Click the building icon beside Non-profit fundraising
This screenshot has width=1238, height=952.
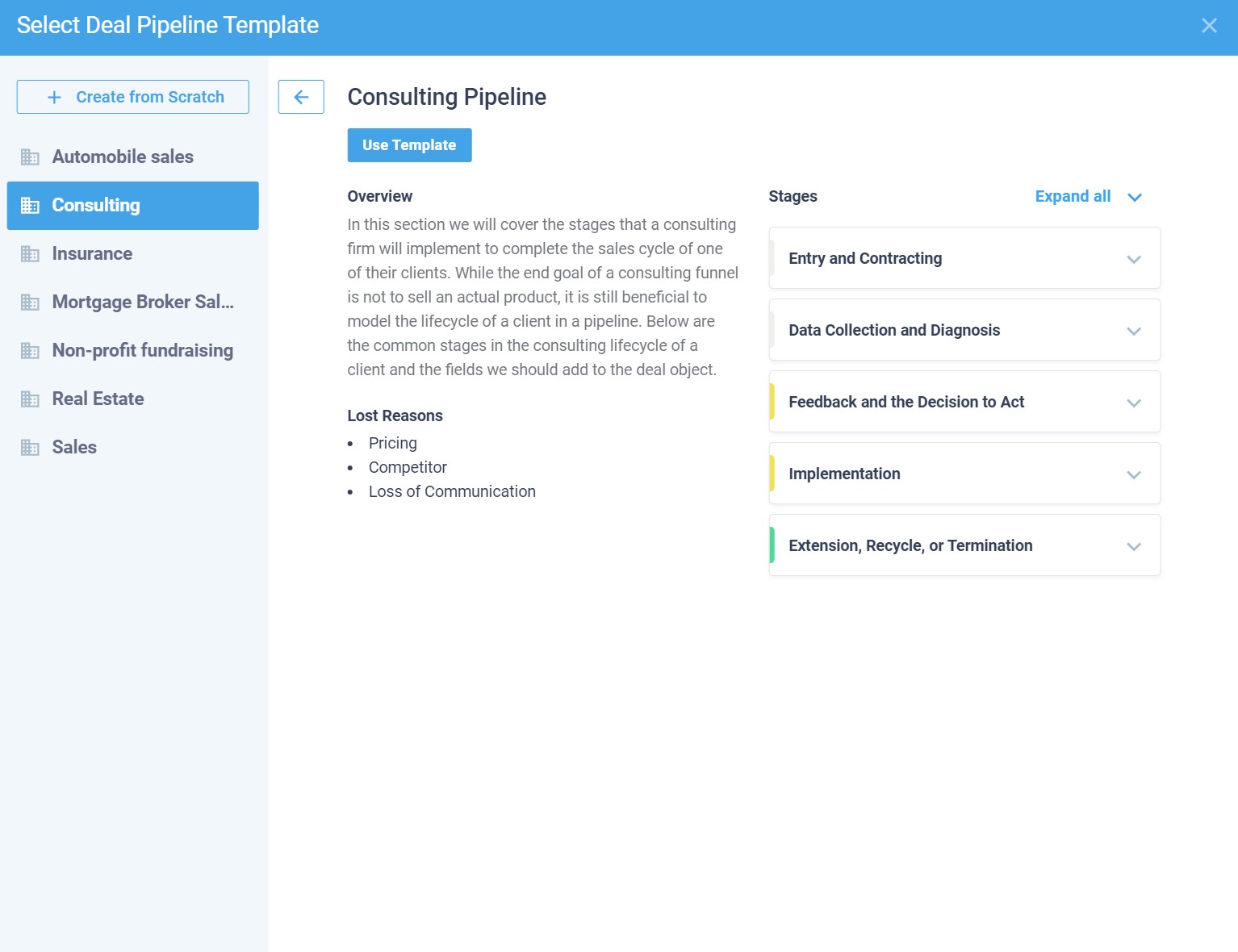tap(30, 351)
